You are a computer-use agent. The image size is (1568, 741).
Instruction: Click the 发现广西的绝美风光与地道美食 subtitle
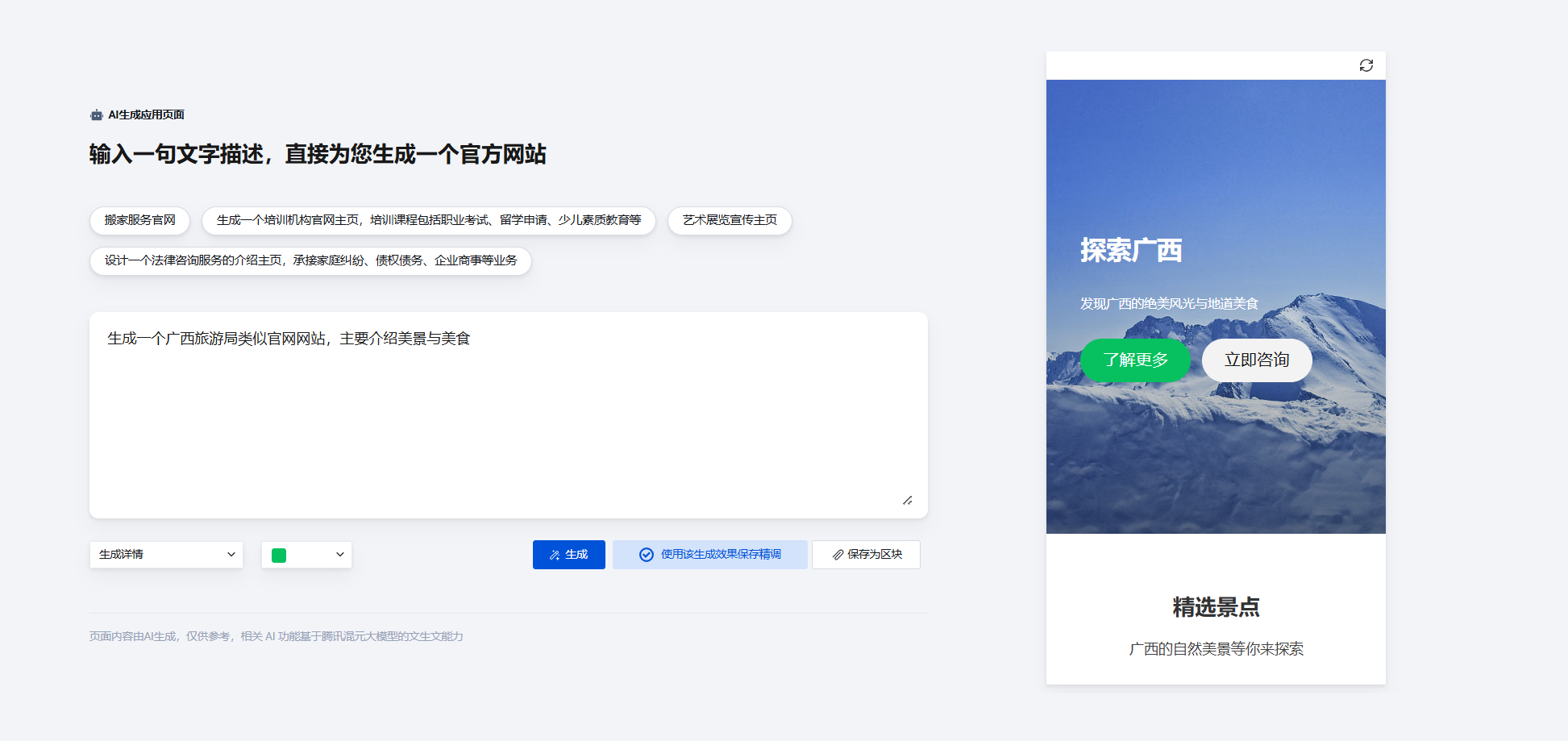pos(1169,304)
